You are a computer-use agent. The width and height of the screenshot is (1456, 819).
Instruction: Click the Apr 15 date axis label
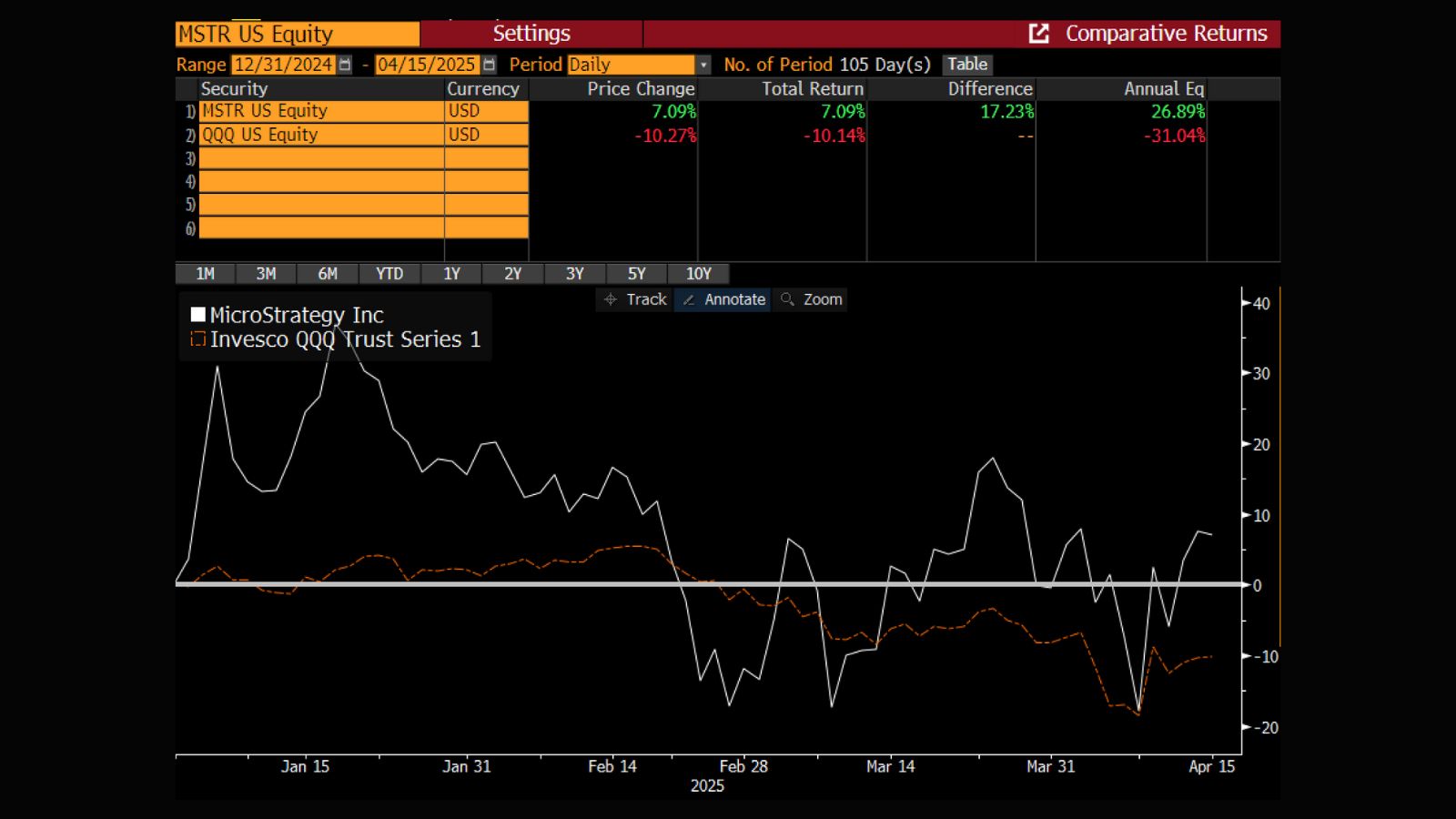tap(1212, 766)
